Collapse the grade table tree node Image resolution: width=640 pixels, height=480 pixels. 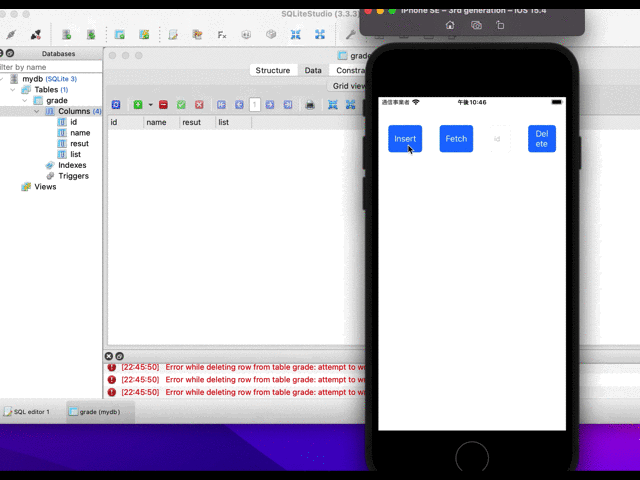tap(25, 100)
